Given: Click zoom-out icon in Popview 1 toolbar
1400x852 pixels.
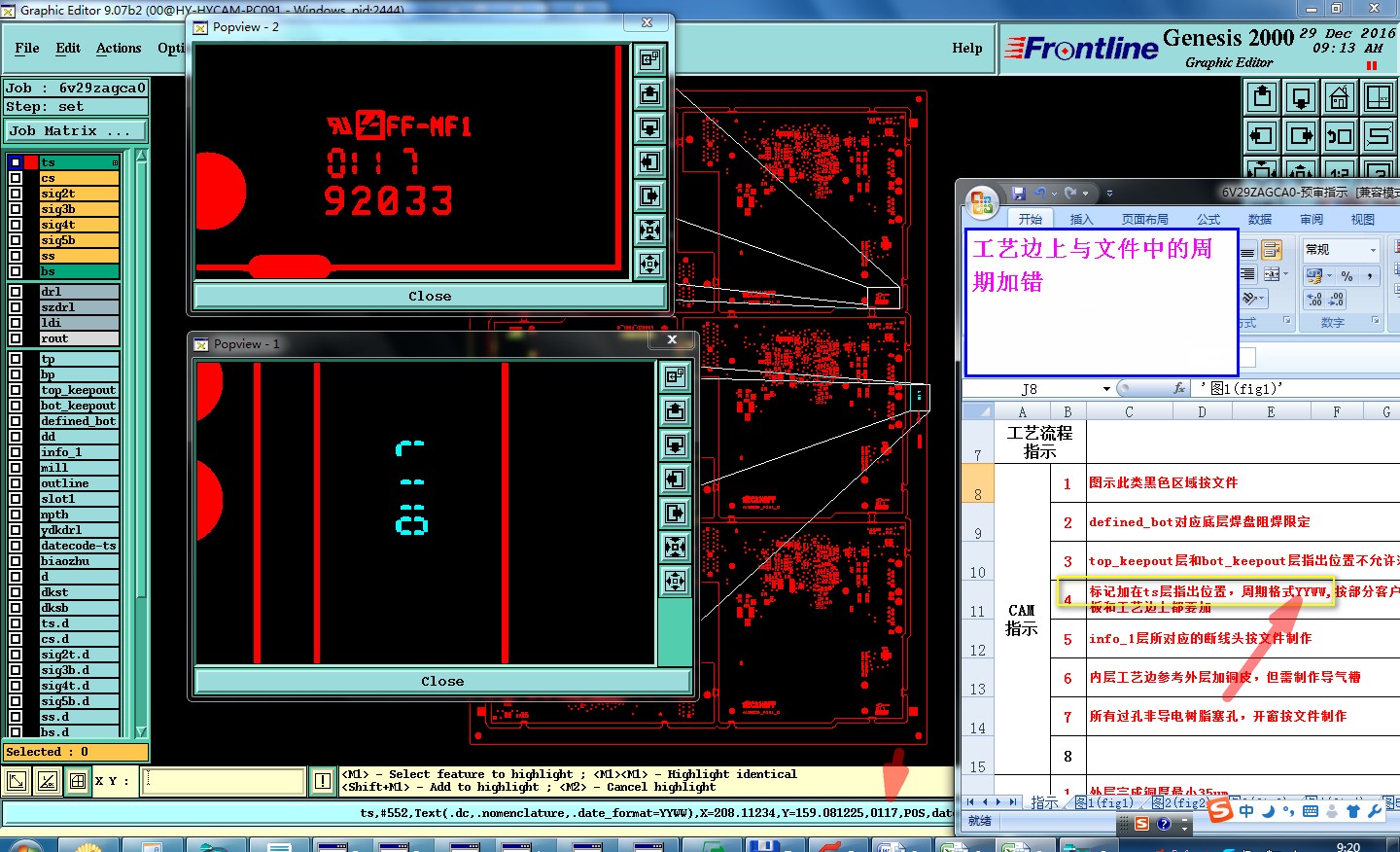Looking at the screenshot, I should (675, 581).
